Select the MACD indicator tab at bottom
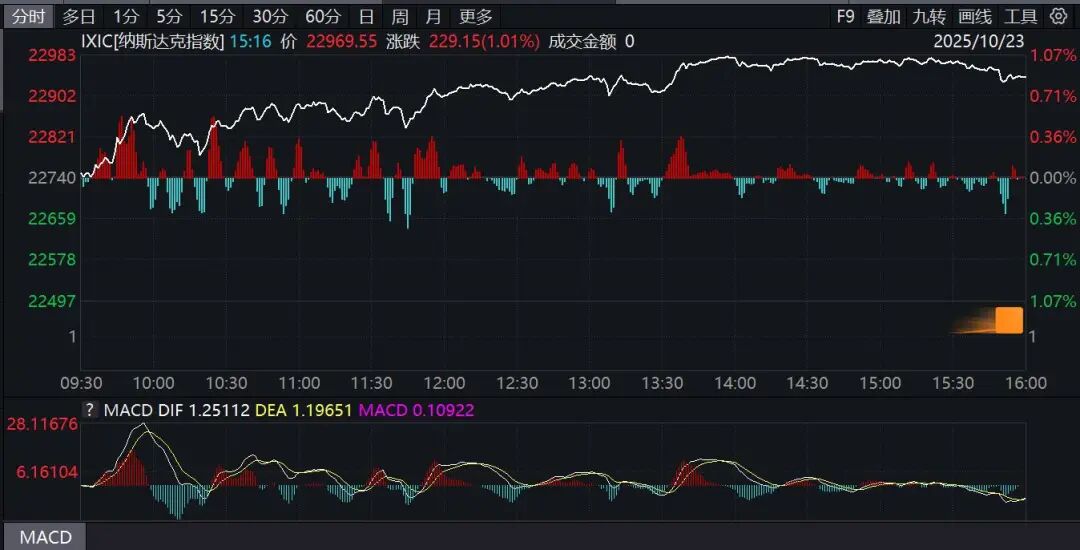 [46, 537]
